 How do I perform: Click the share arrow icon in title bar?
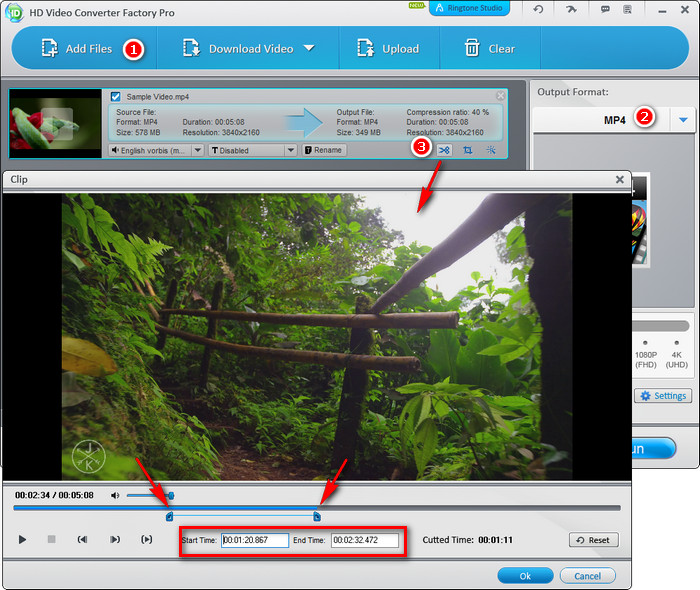point(571,9)
